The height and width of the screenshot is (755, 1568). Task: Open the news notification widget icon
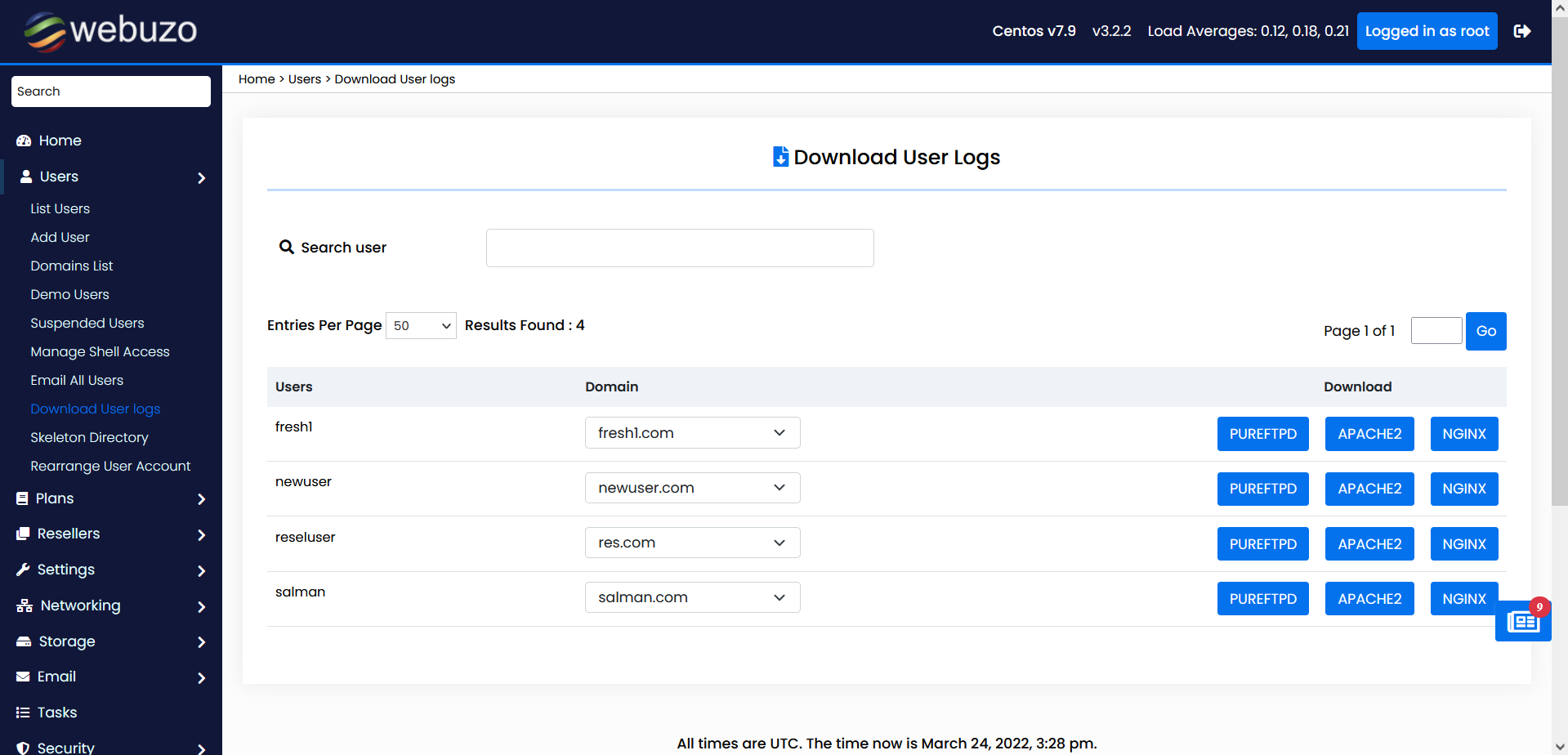(x=1522, y=622)
